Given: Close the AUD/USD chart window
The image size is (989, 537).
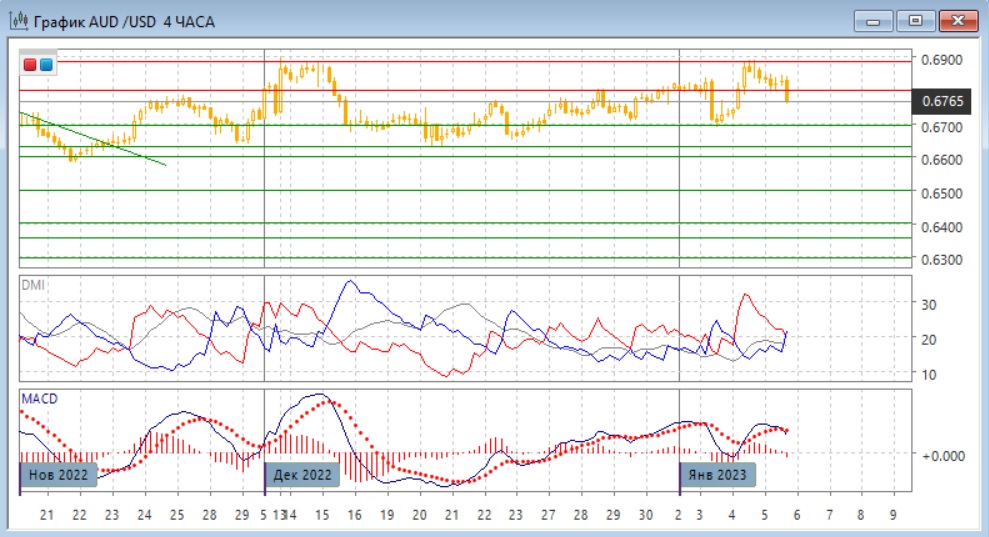Looking at the screenshot, I should click(958, 20).
